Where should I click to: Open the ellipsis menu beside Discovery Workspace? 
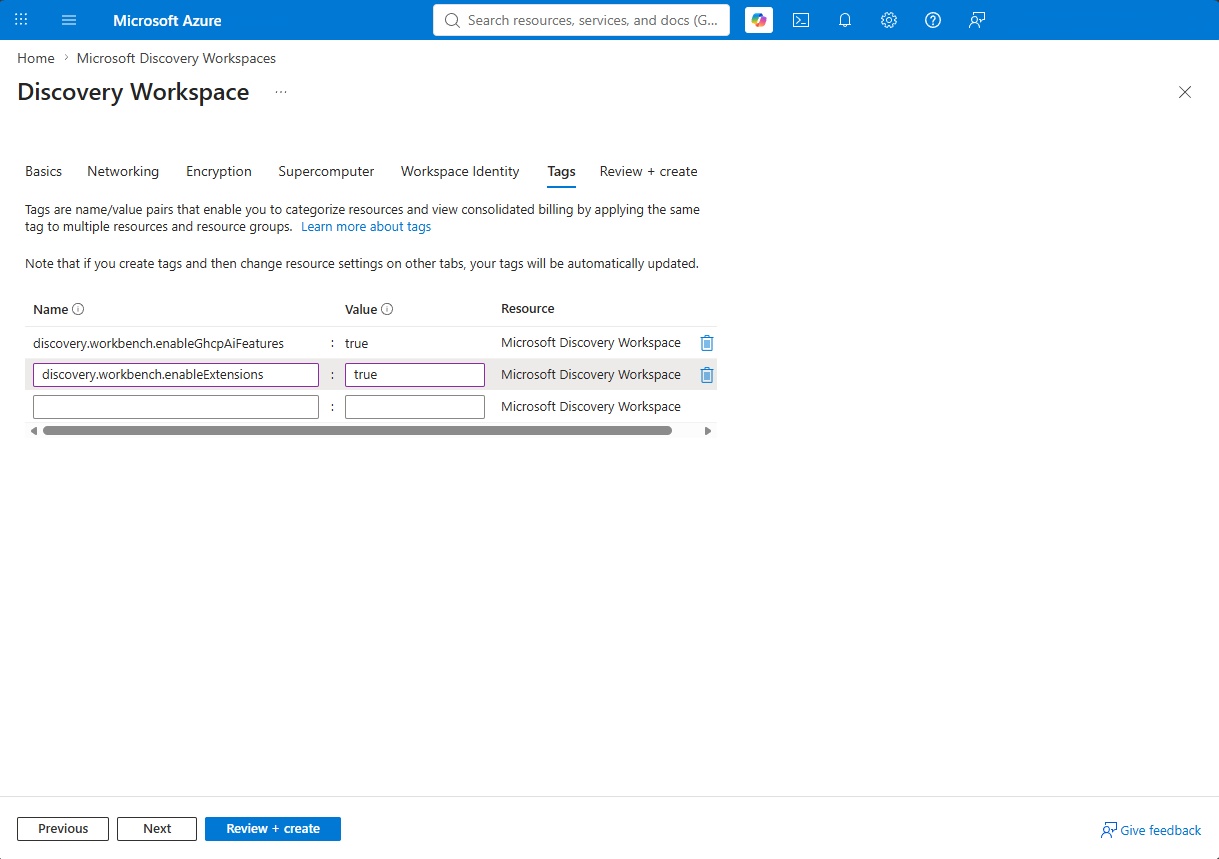[x=281, y=92]
